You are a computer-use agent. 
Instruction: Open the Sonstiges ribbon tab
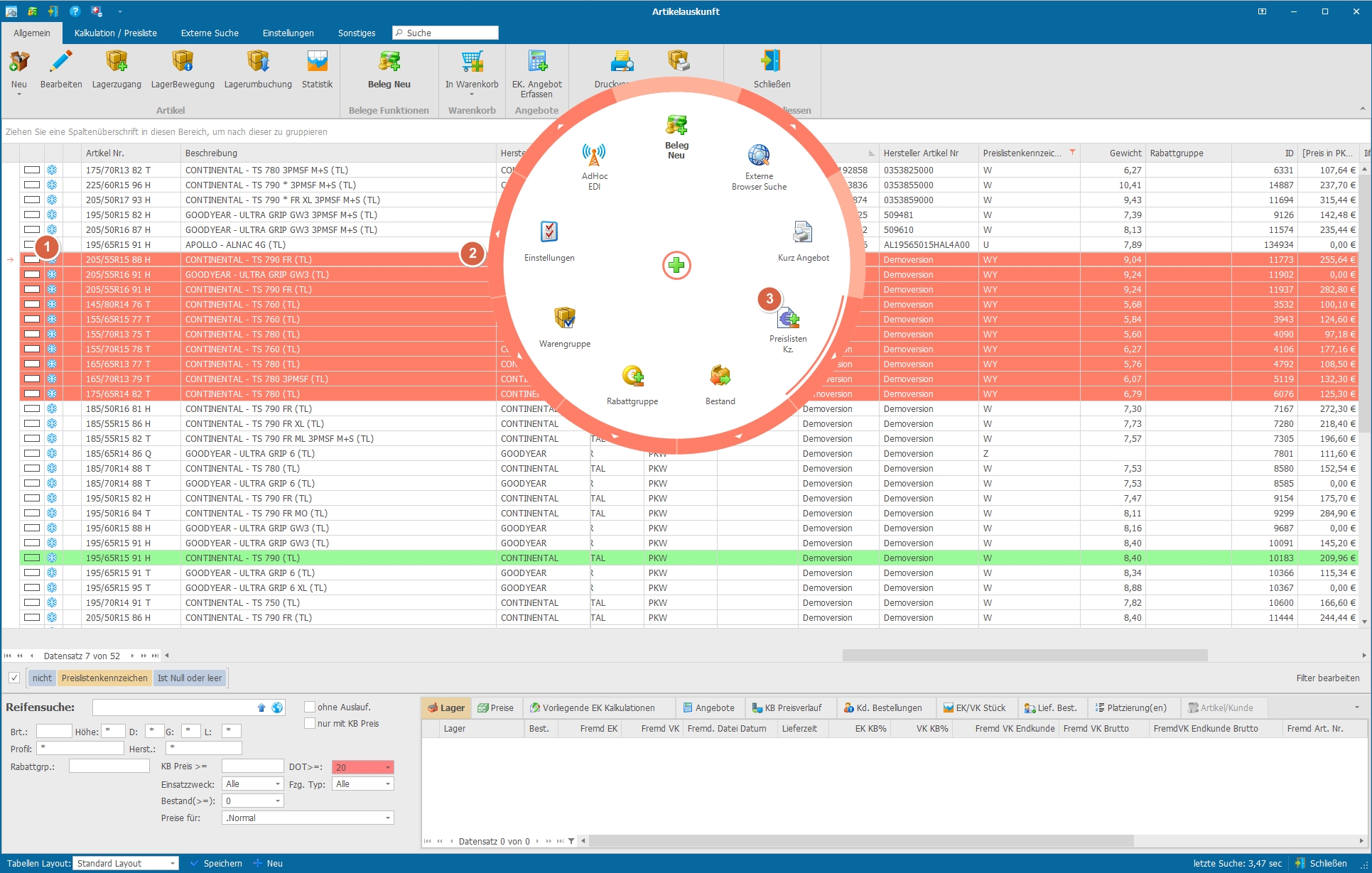(x=357, y=33)
